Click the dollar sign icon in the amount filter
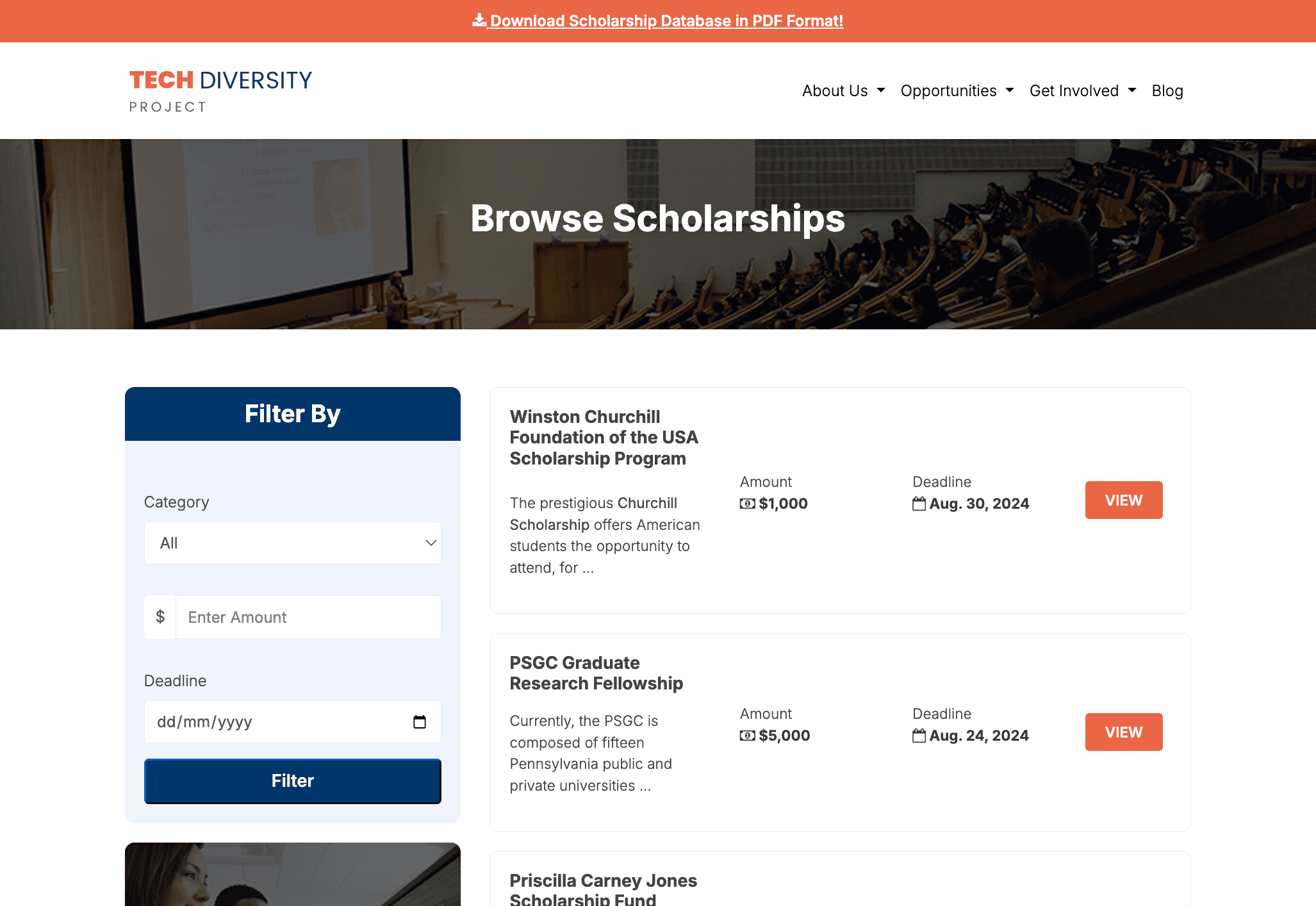Viewport: 1316px width, 906px height. click(x=160, y=617)
